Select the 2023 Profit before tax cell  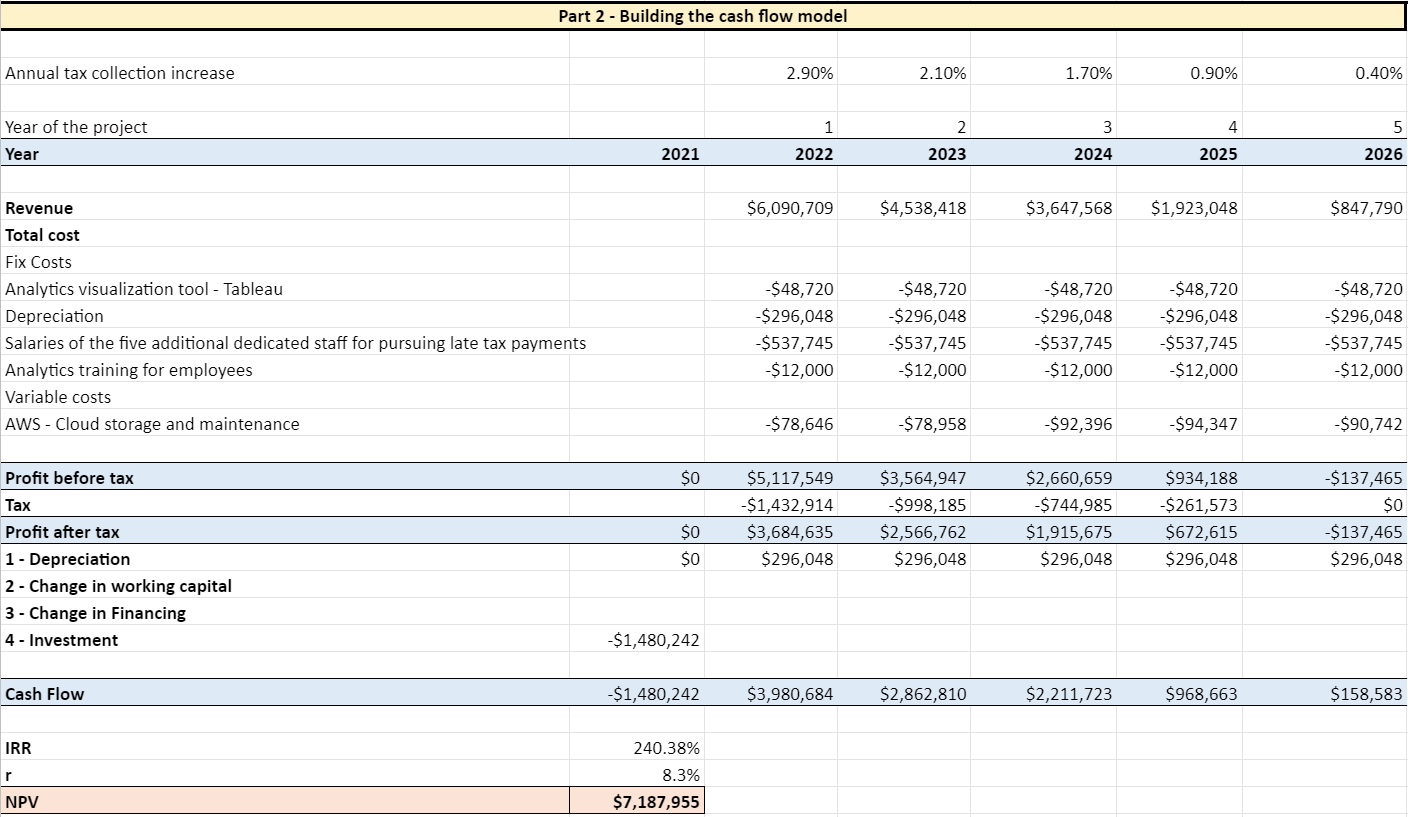click(923, 478)
